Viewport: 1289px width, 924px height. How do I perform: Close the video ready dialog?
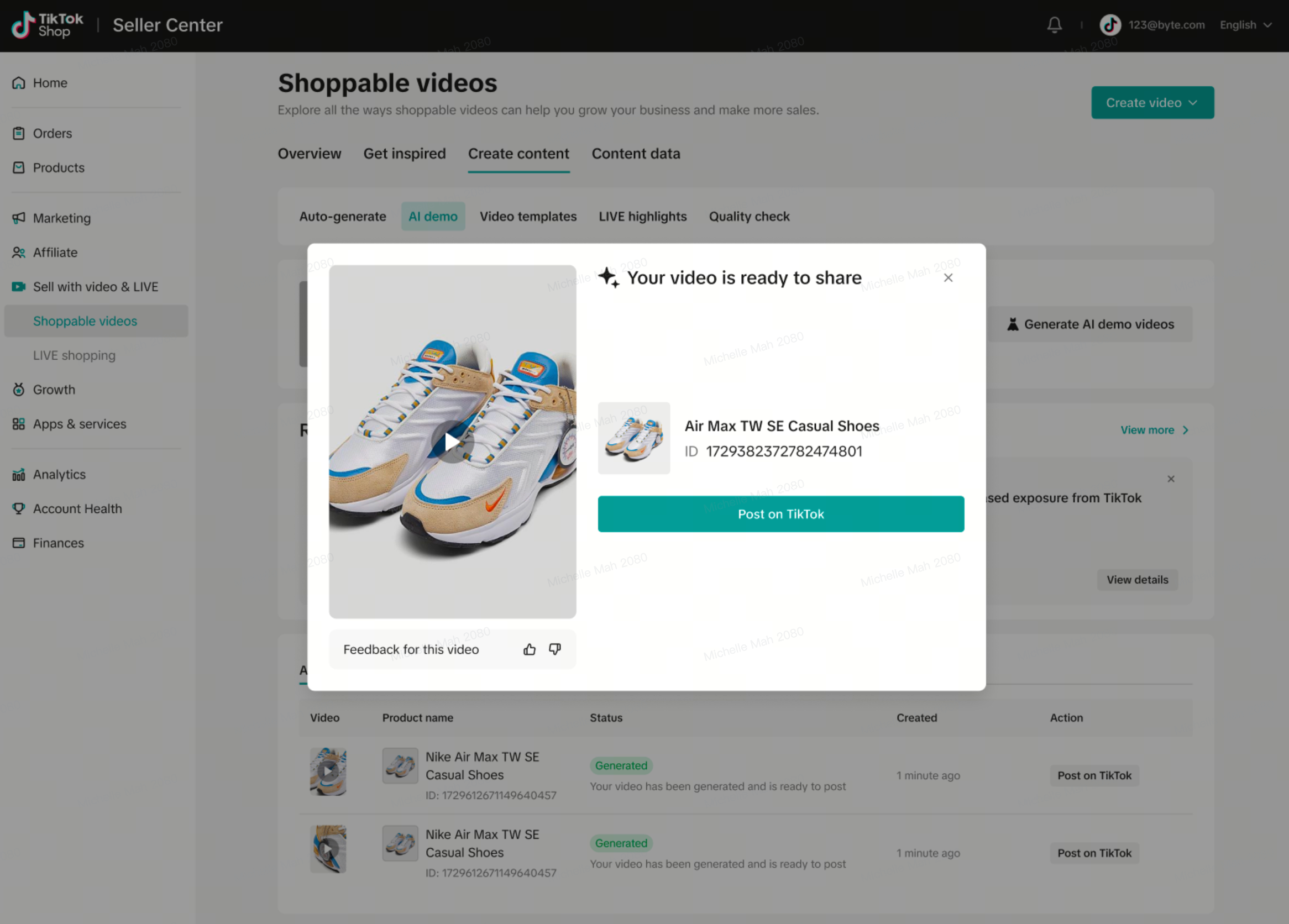pos(948,278)
